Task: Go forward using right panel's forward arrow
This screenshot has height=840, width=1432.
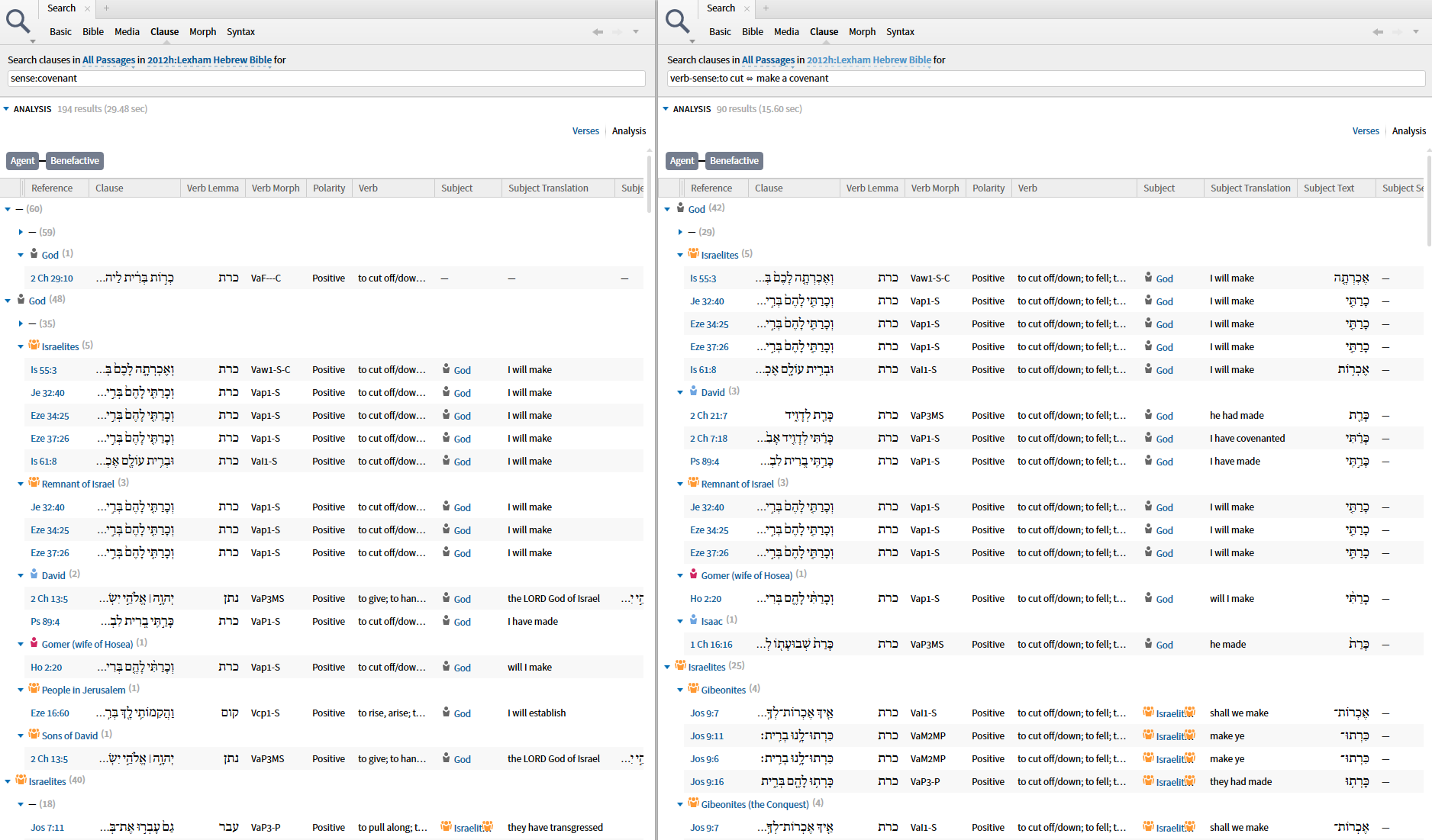Action: (x=1397, y=32)
